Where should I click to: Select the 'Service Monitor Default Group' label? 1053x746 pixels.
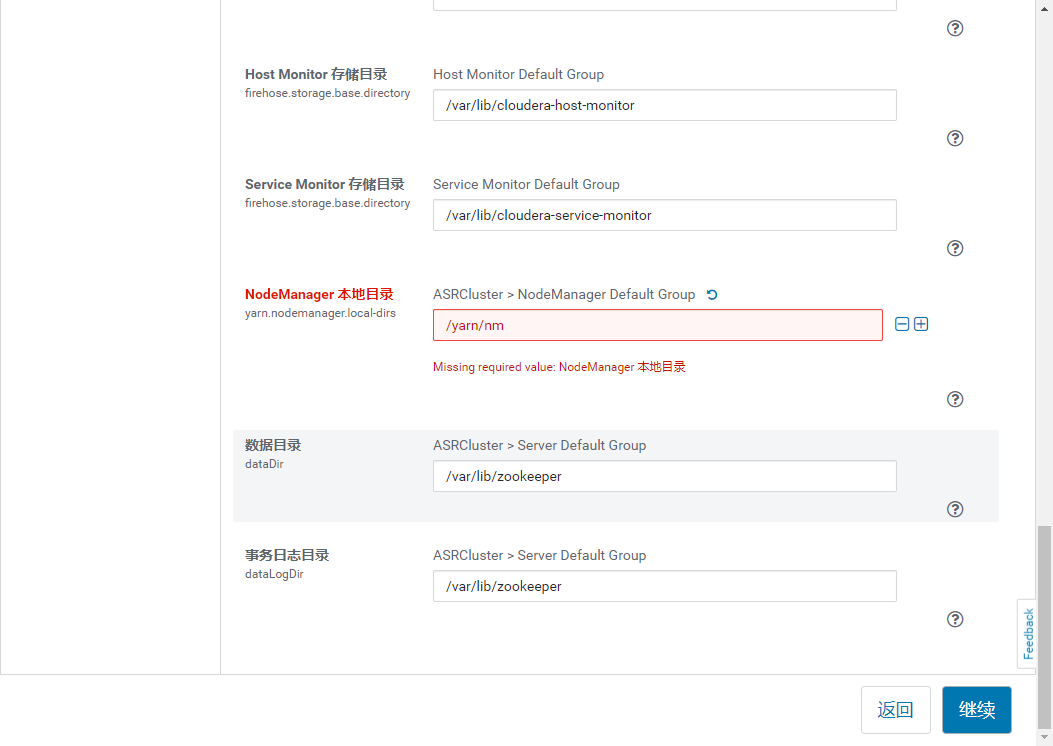click(x=526, y=185)
